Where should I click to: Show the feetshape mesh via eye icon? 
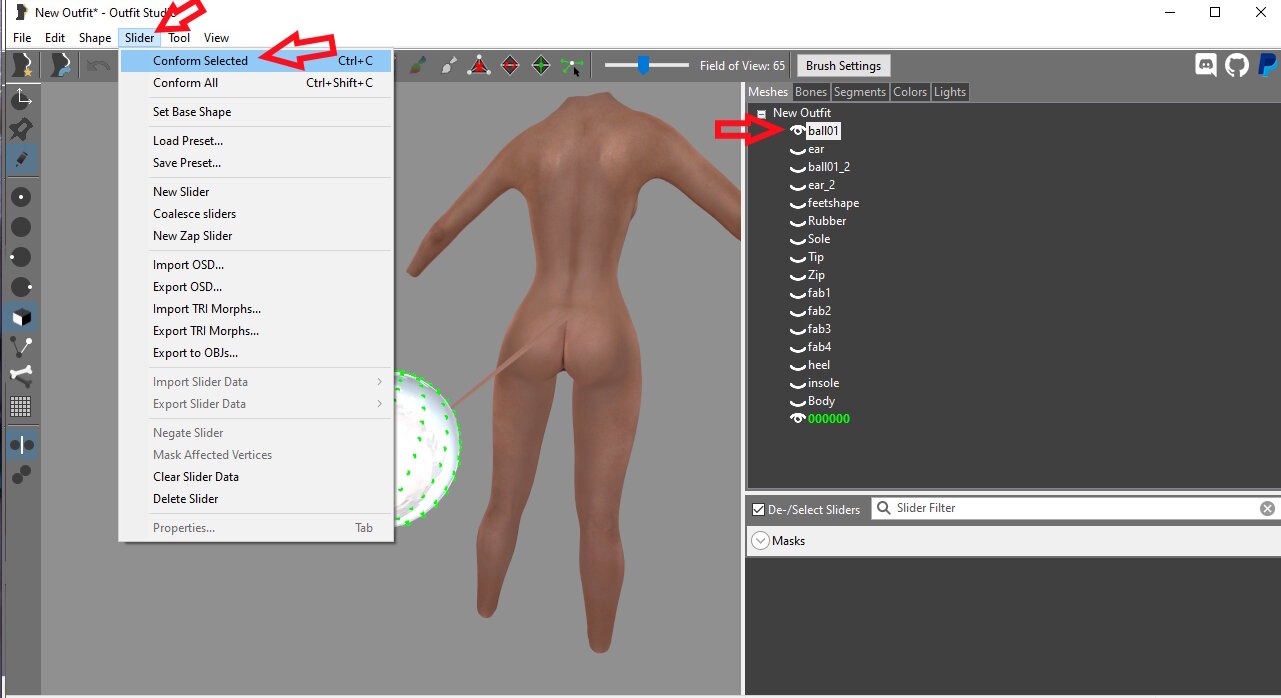[798, 203]
